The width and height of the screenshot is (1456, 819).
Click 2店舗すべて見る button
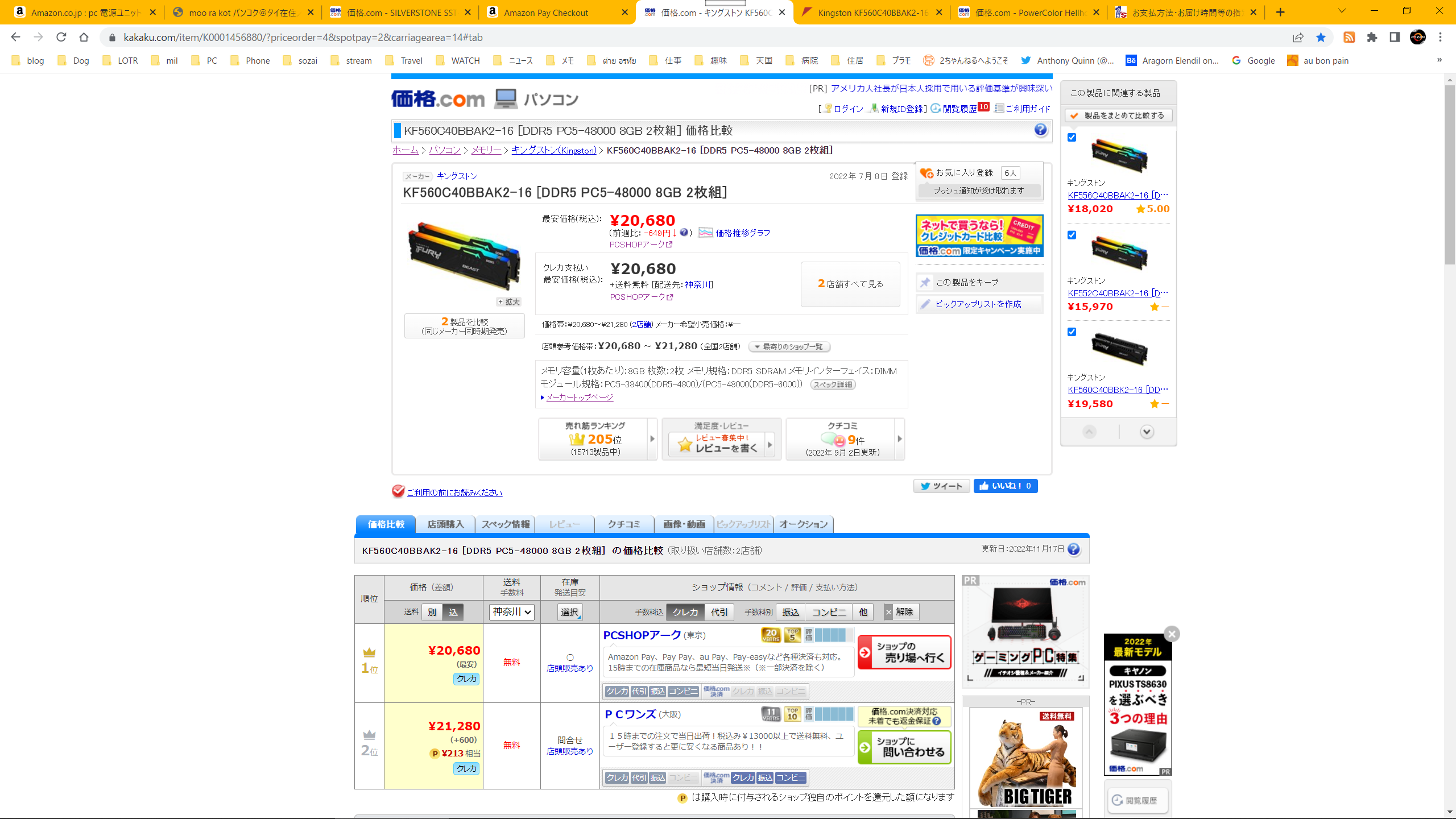(x=850, y=284)
